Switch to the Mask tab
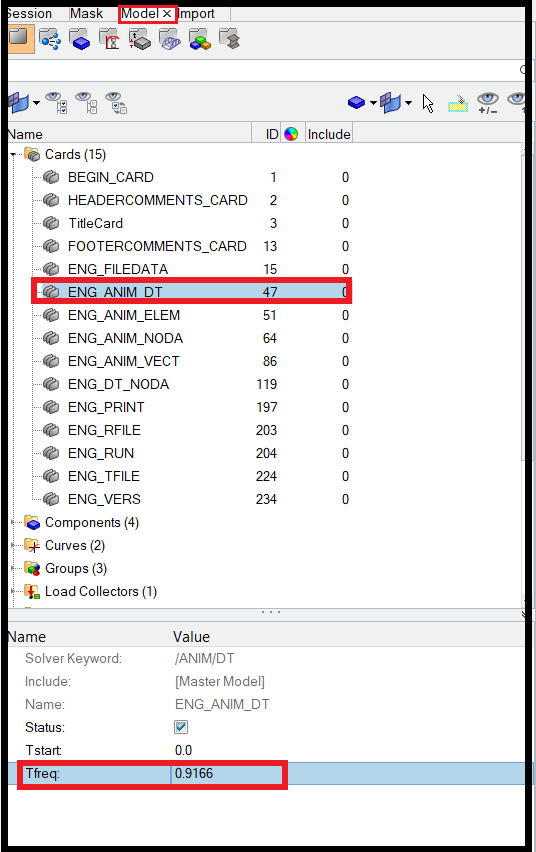The width and height of the screenshot is (536, 852). point(86,14)
